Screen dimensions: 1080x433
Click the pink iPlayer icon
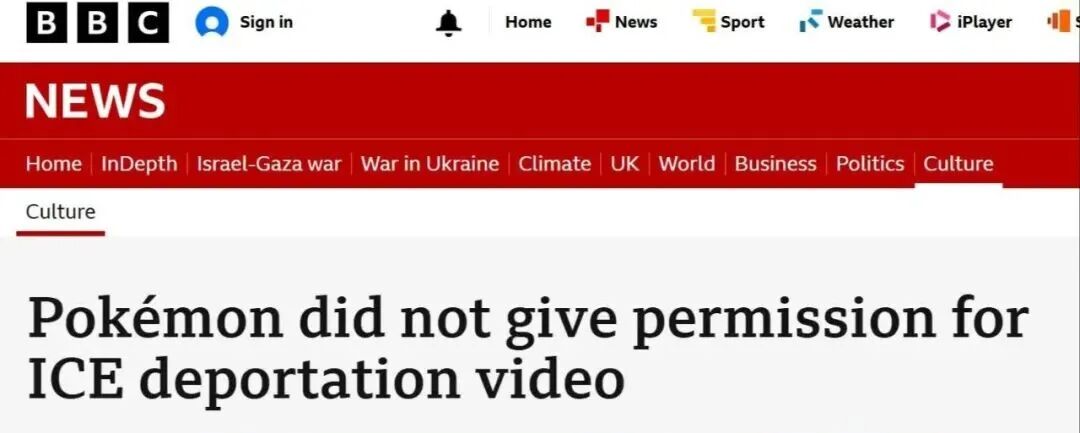(x=940, y=22)
